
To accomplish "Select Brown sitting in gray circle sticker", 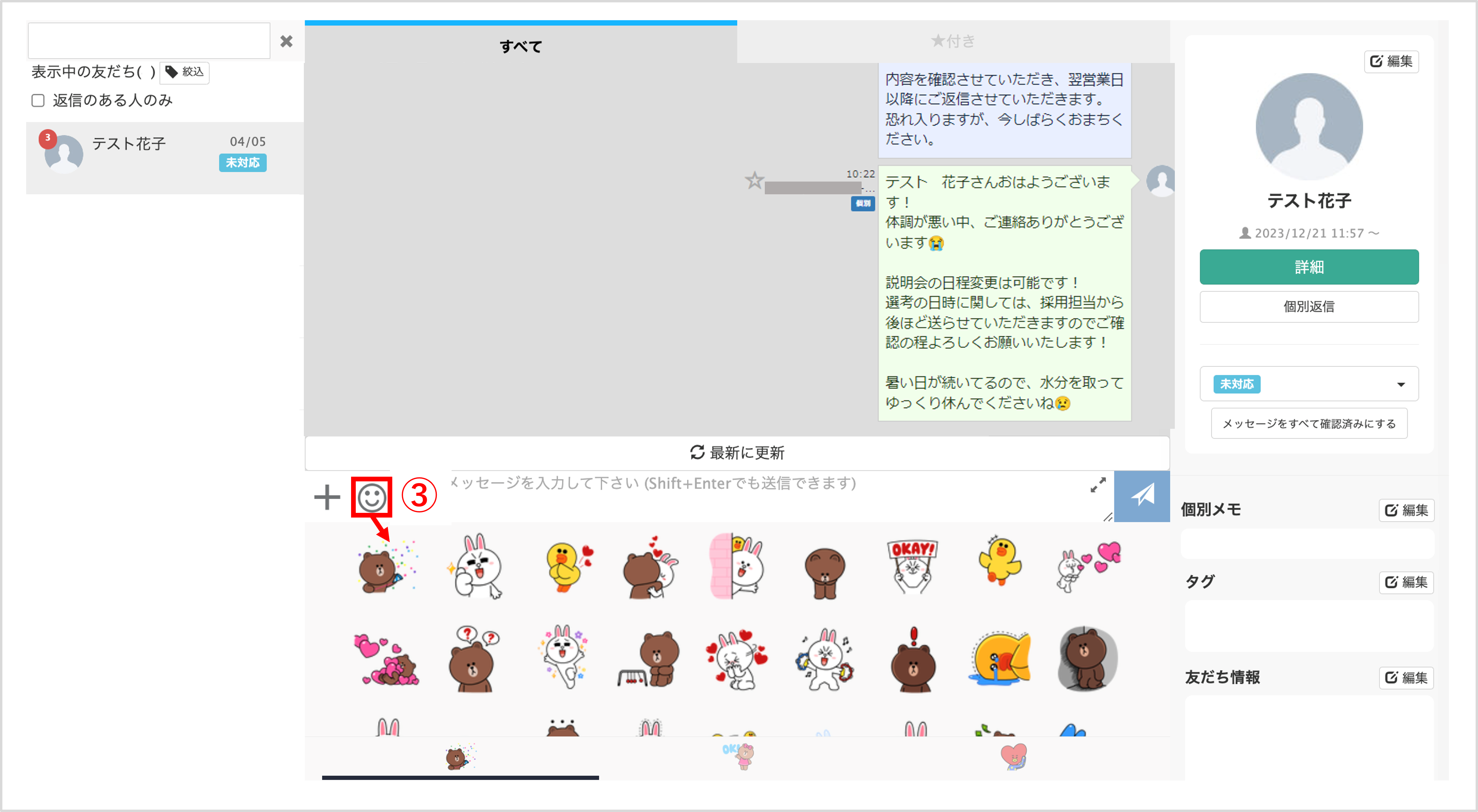I will (x=1088, y=659).
